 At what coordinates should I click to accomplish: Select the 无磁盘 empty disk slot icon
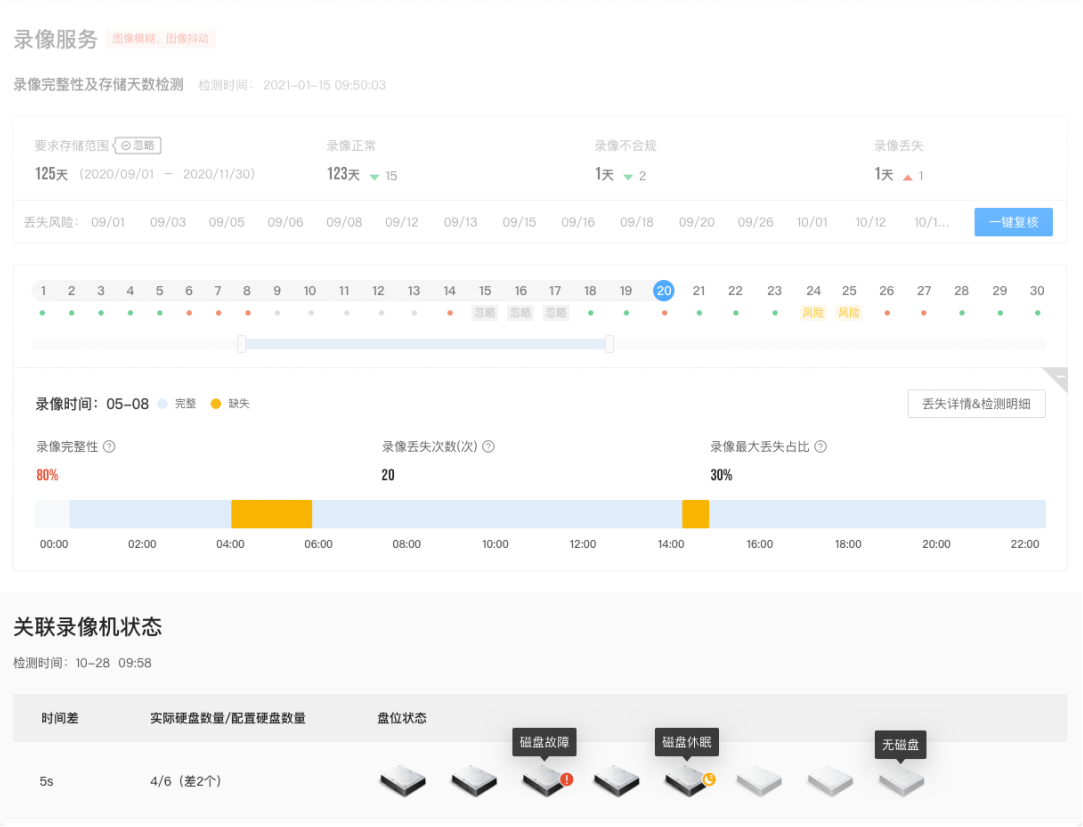[899, 782]
